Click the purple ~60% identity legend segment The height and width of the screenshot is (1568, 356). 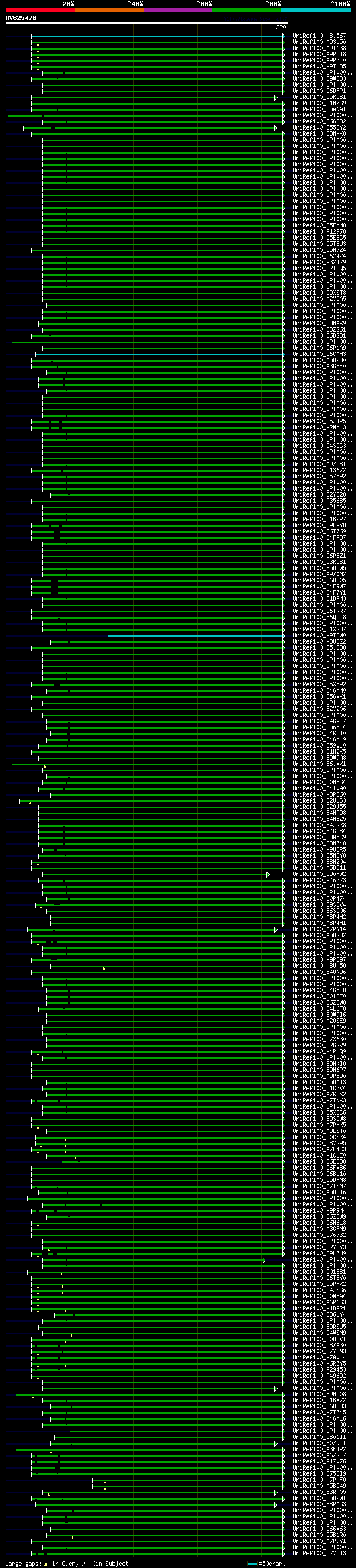tap(177, 11)
